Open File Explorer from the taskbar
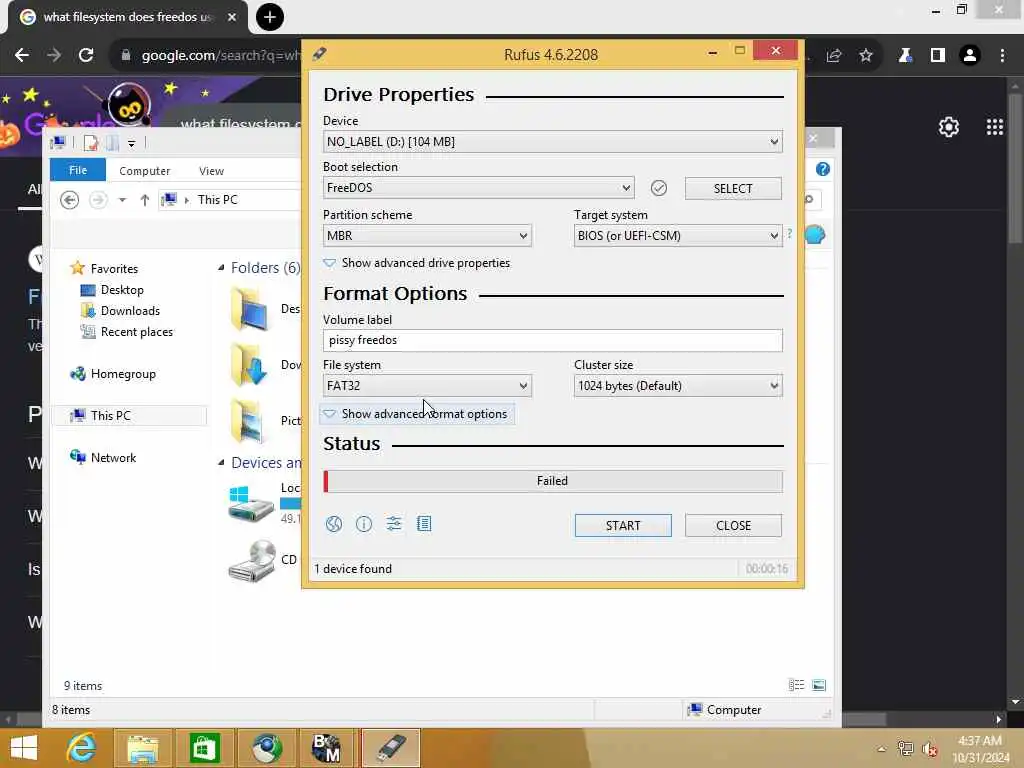Screen dimensions: 1024x768 pyautogui.click(x=142, y=748)
